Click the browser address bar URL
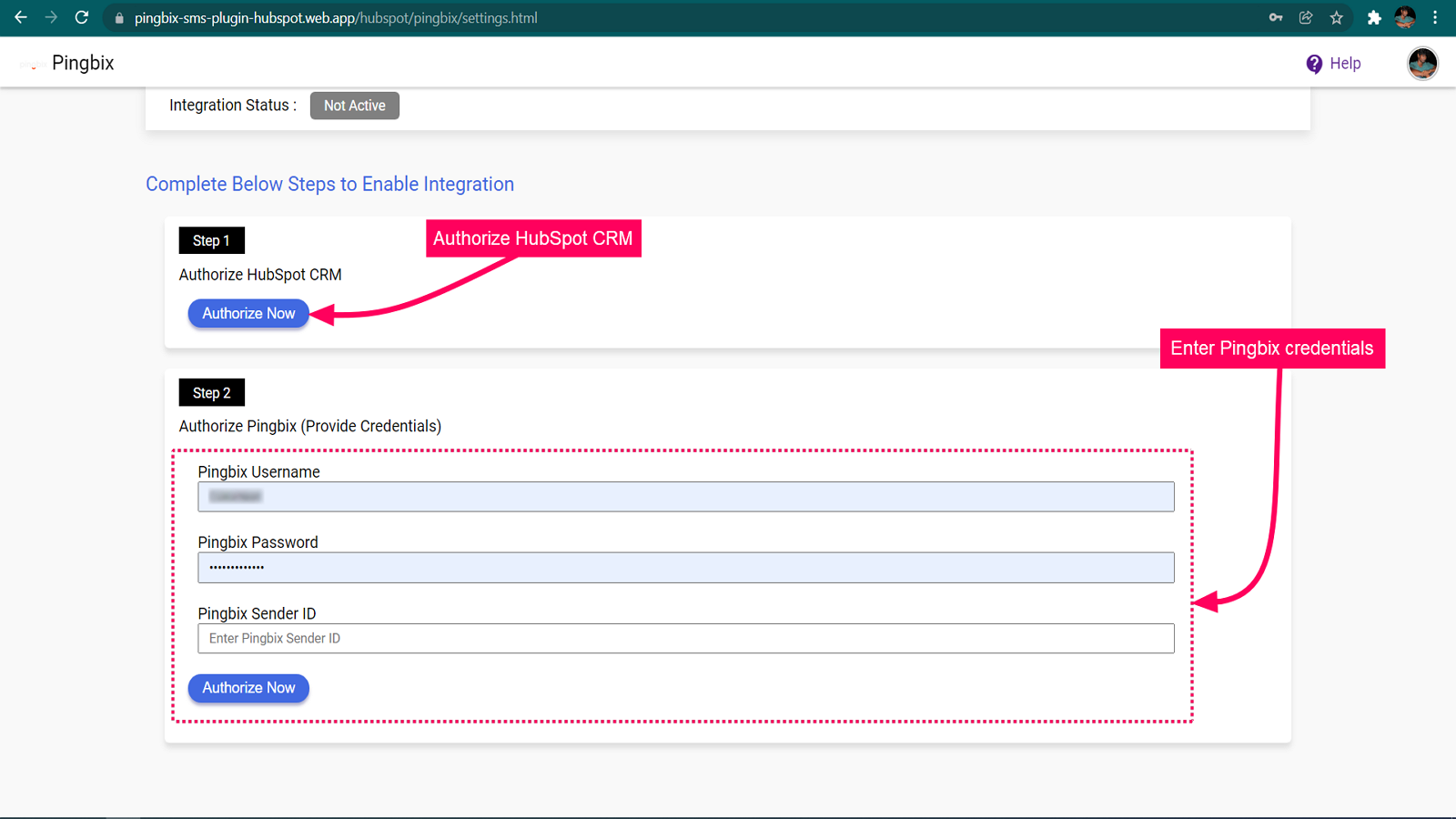The image size is (1456, 819). tap(336, 18)
